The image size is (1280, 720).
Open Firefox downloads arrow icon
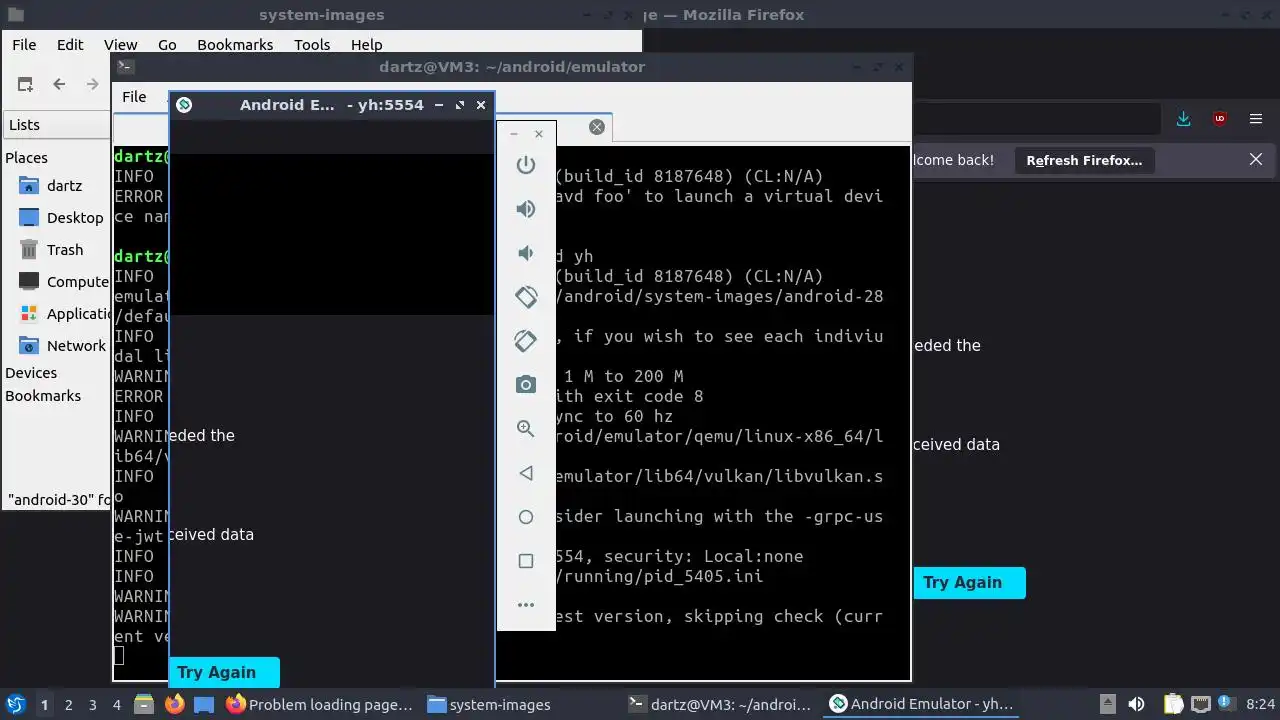click(x=1184, y=119)
